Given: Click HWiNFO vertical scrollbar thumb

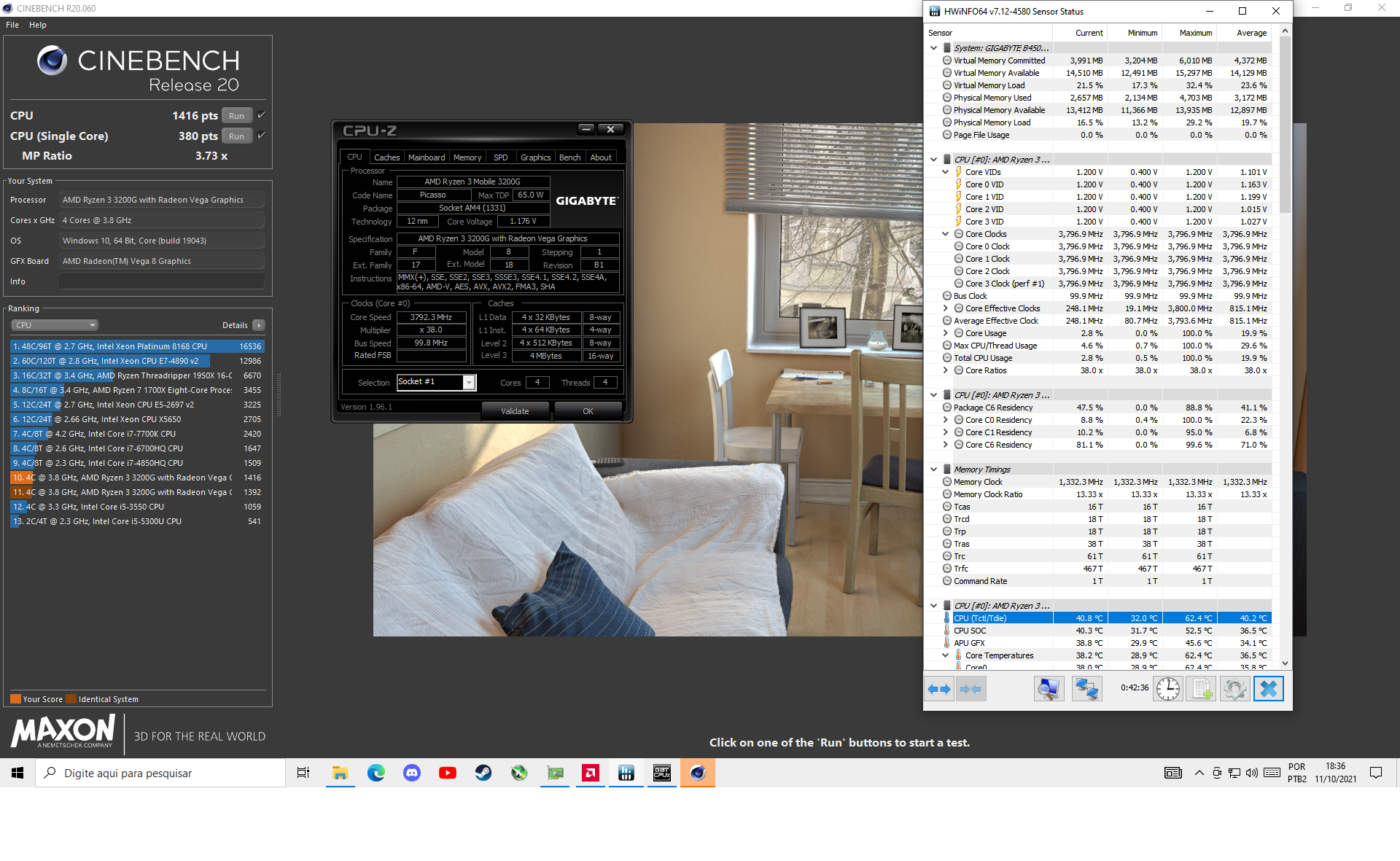Looking at the screenshot, I should [1285, 124].
